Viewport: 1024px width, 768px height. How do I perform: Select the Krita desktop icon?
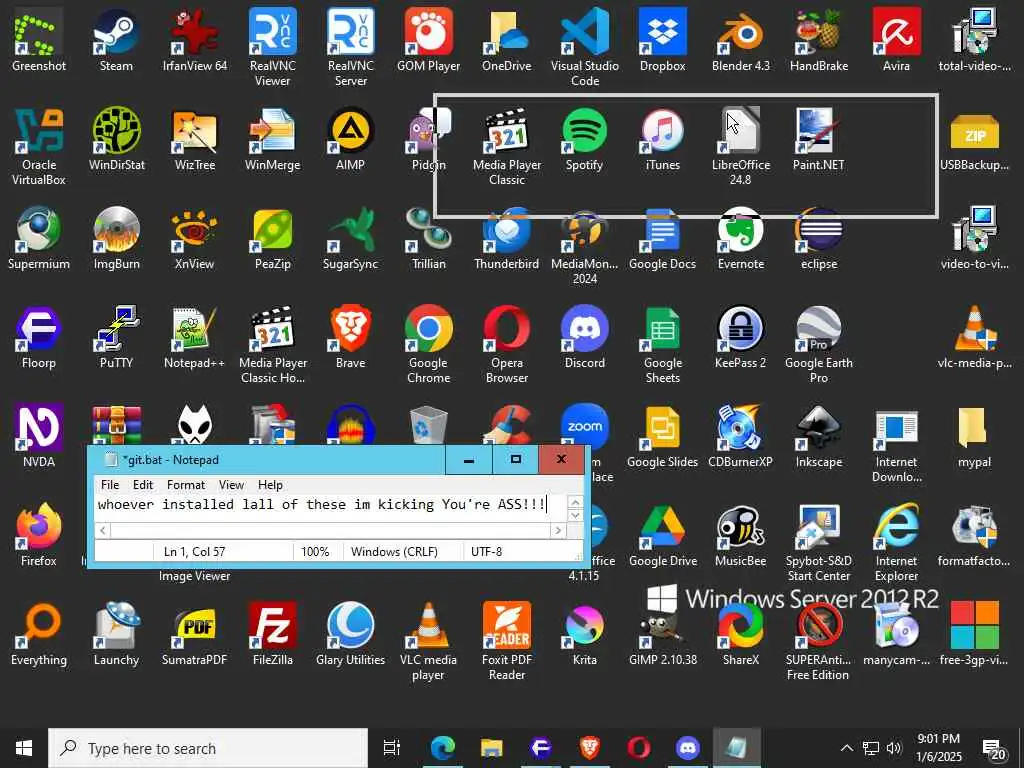[x=584, y=635]
